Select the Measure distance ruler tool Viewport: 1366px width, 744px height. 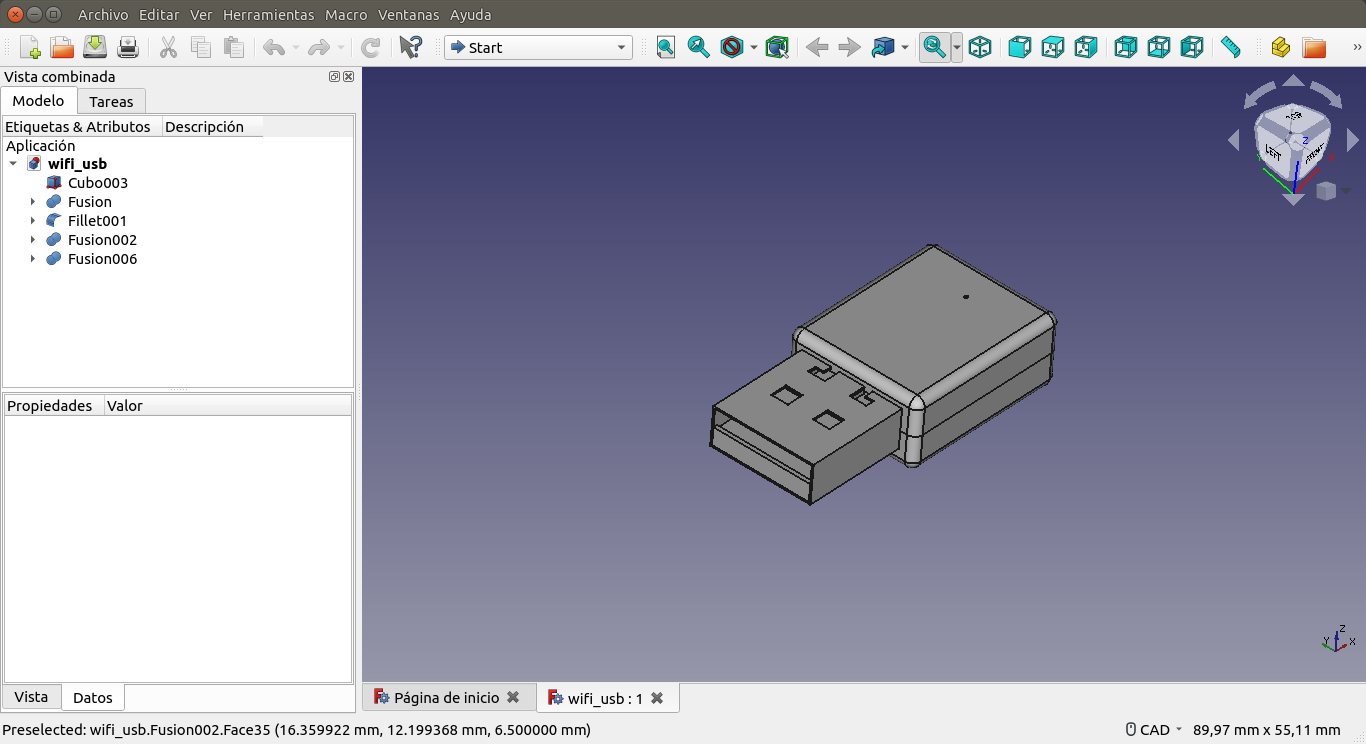(x=1230, y=47)
